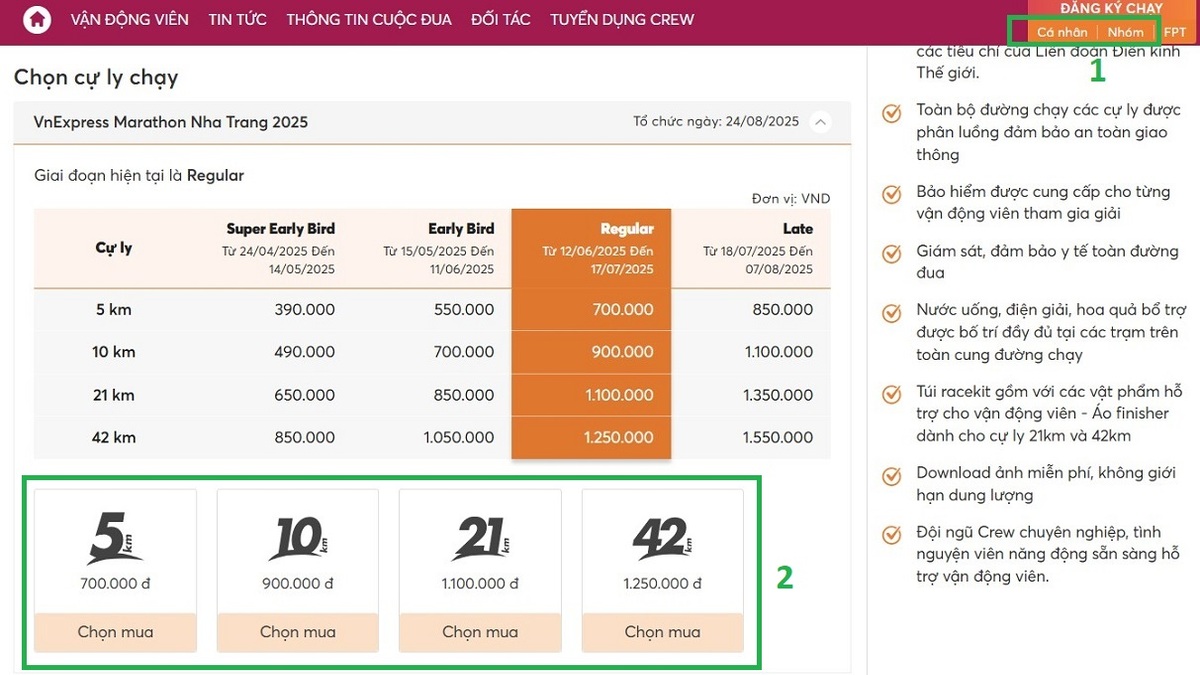
Task: Click checkmark icon beside 'Download ảnh miễn phí'
Action: pos(891,476)
